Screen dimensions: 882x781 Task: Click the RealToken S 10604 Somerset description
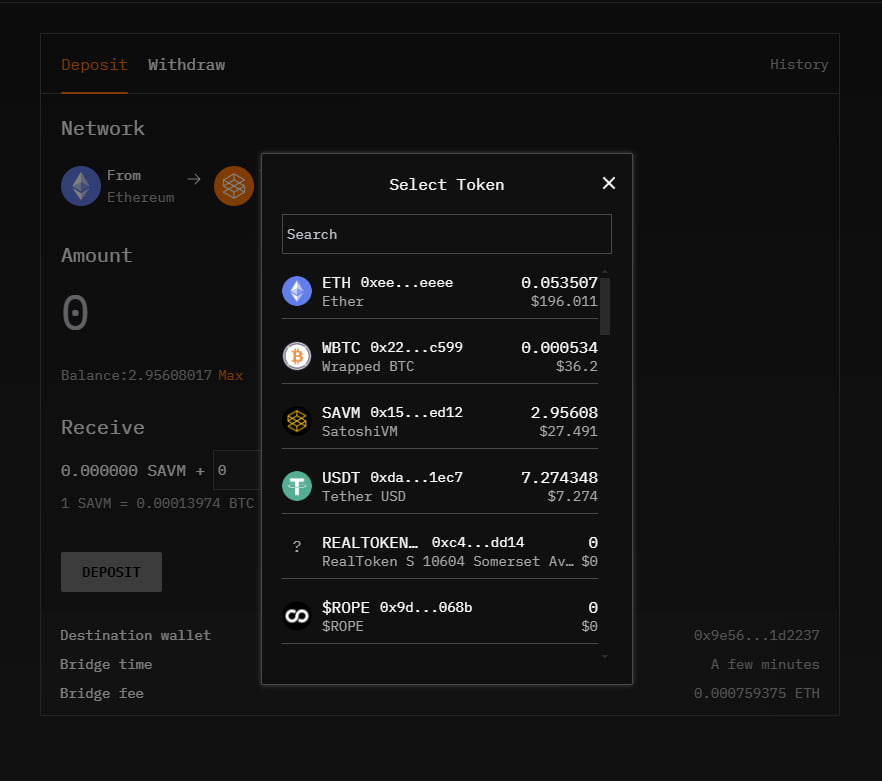[x=448, y=561]
